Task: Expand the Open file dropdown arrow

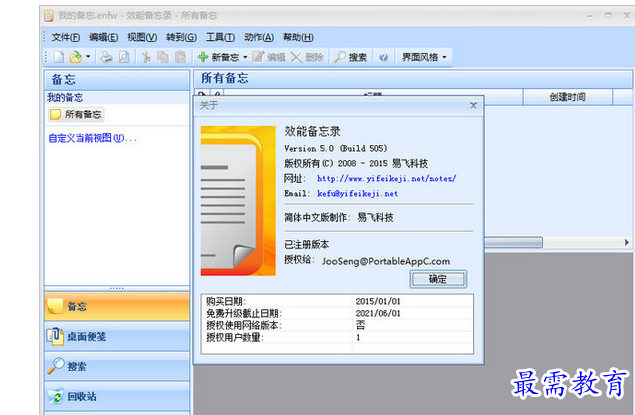Action: coord(88,57)
